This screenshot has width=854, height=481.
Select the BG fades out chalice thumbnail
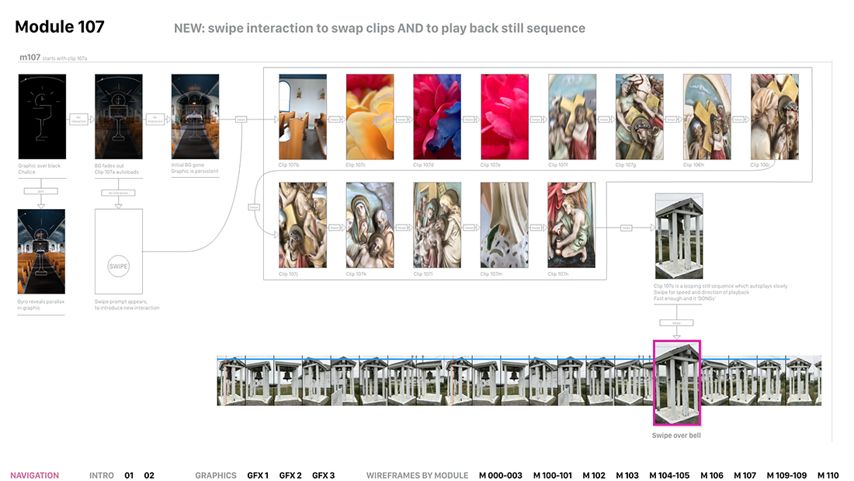119,117
